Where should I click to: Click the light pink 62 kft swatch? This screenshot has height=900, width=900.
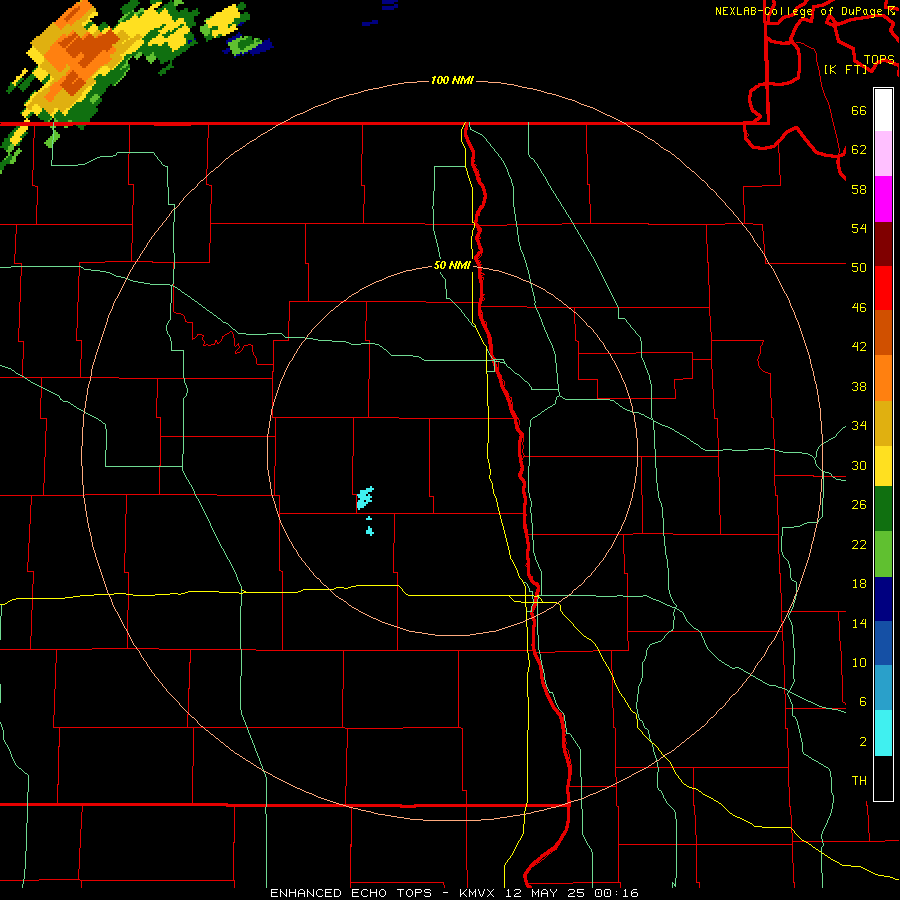coord(883,154)
